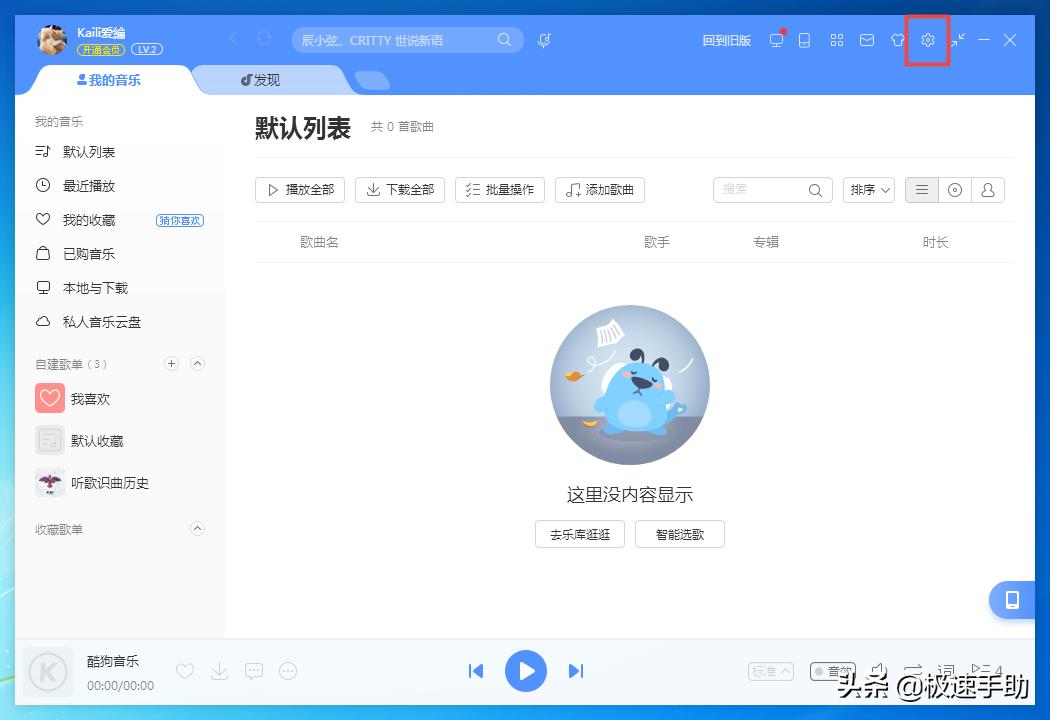
Task: Open the skin/theme t-shirt icon
Action: click(x=897, y=40)
